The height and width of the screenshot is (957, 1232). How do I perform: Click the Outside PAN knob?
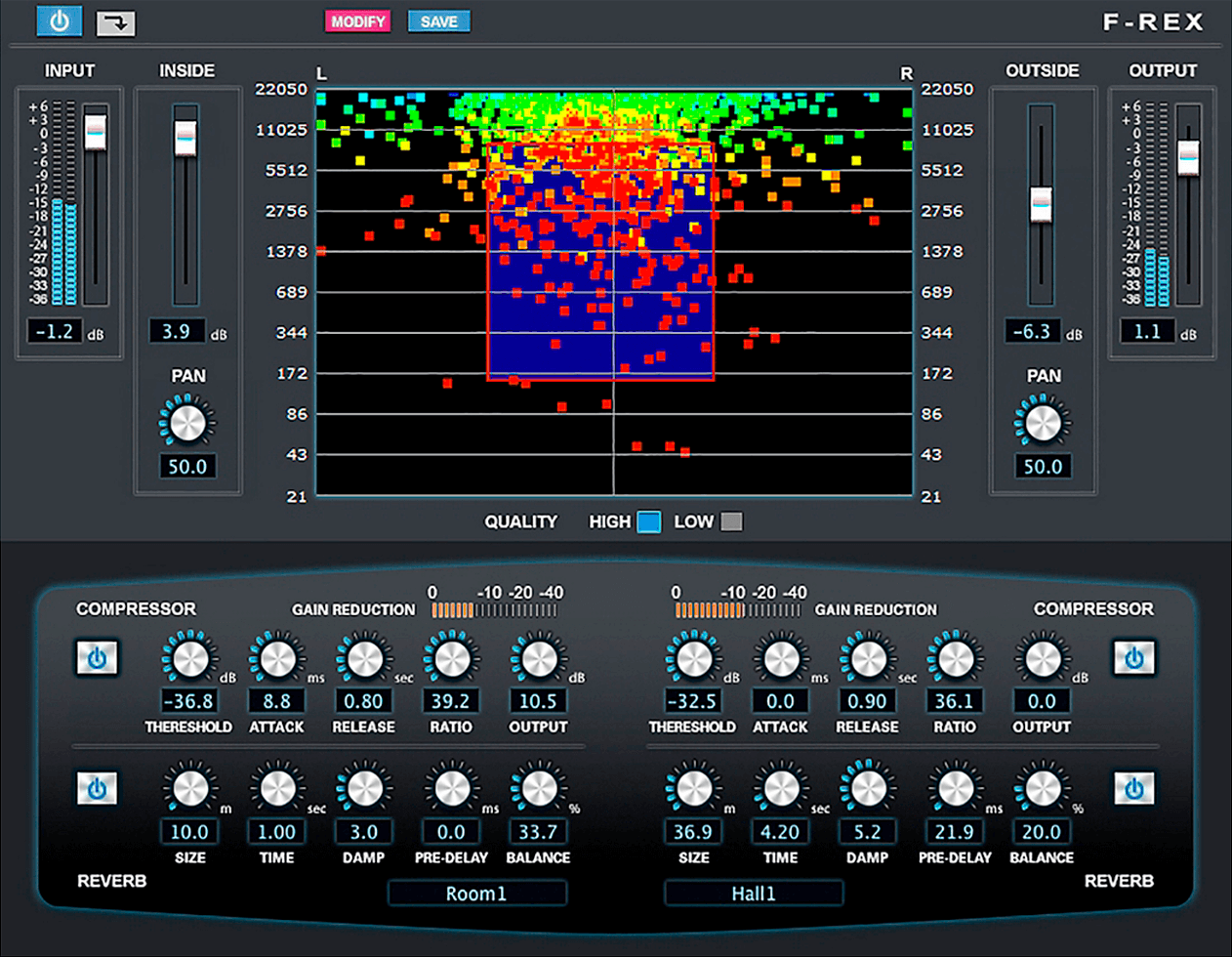(x=1043, y=423)
